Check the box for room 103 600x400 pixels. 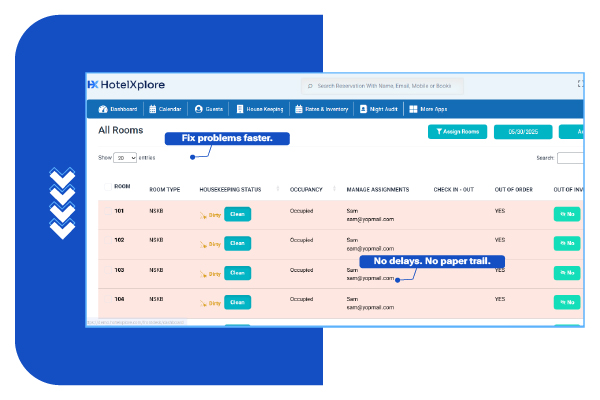(x=108, y=270)
